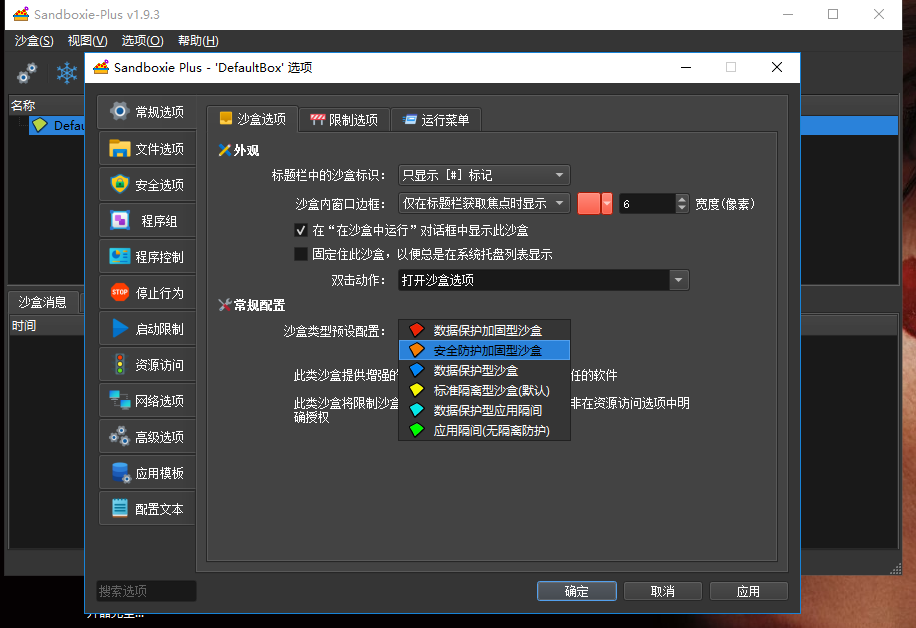Confirm with 确定 button

coord(577,591)
